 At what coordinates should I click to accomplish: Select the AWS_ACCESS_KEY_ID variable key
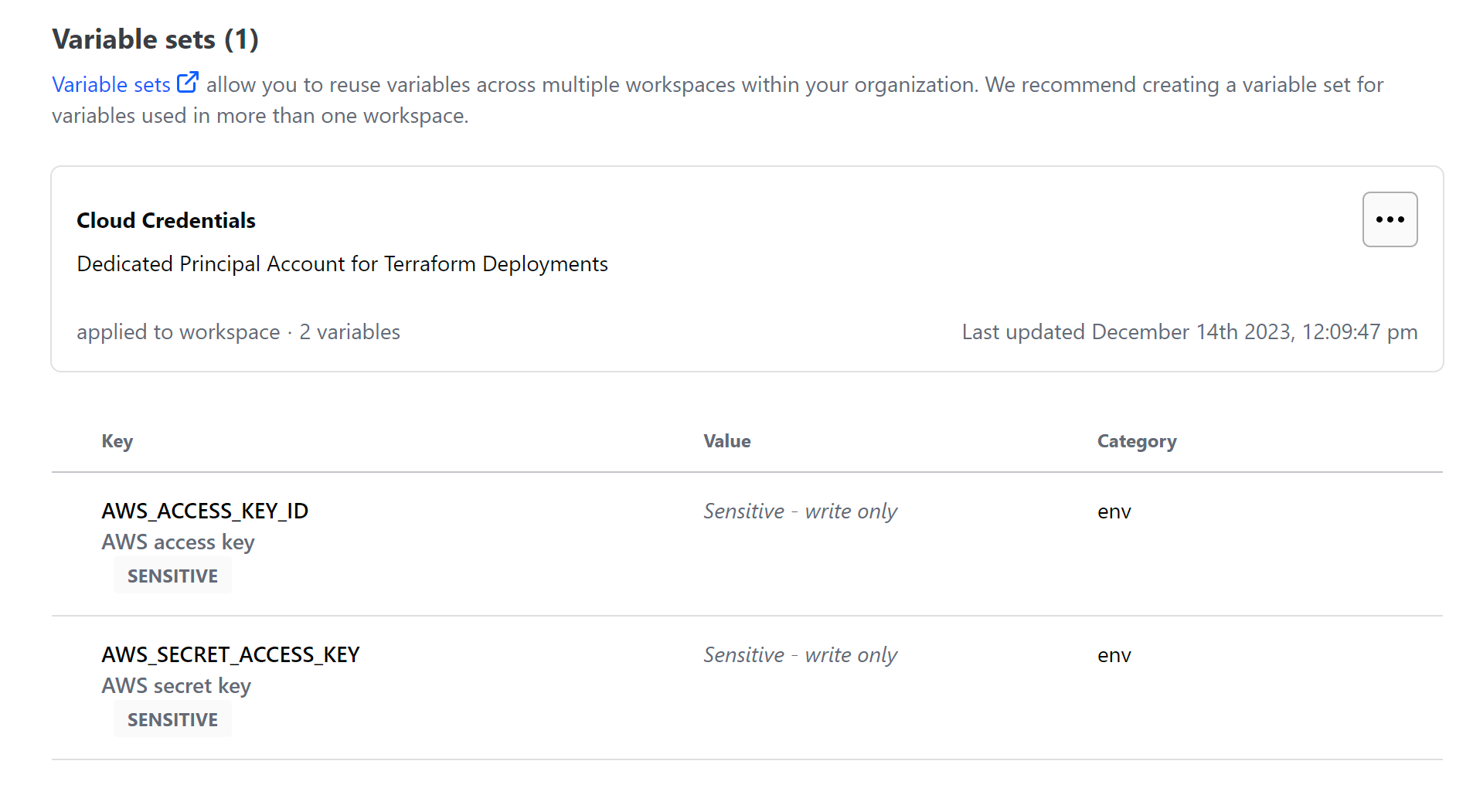coord(205,511)
